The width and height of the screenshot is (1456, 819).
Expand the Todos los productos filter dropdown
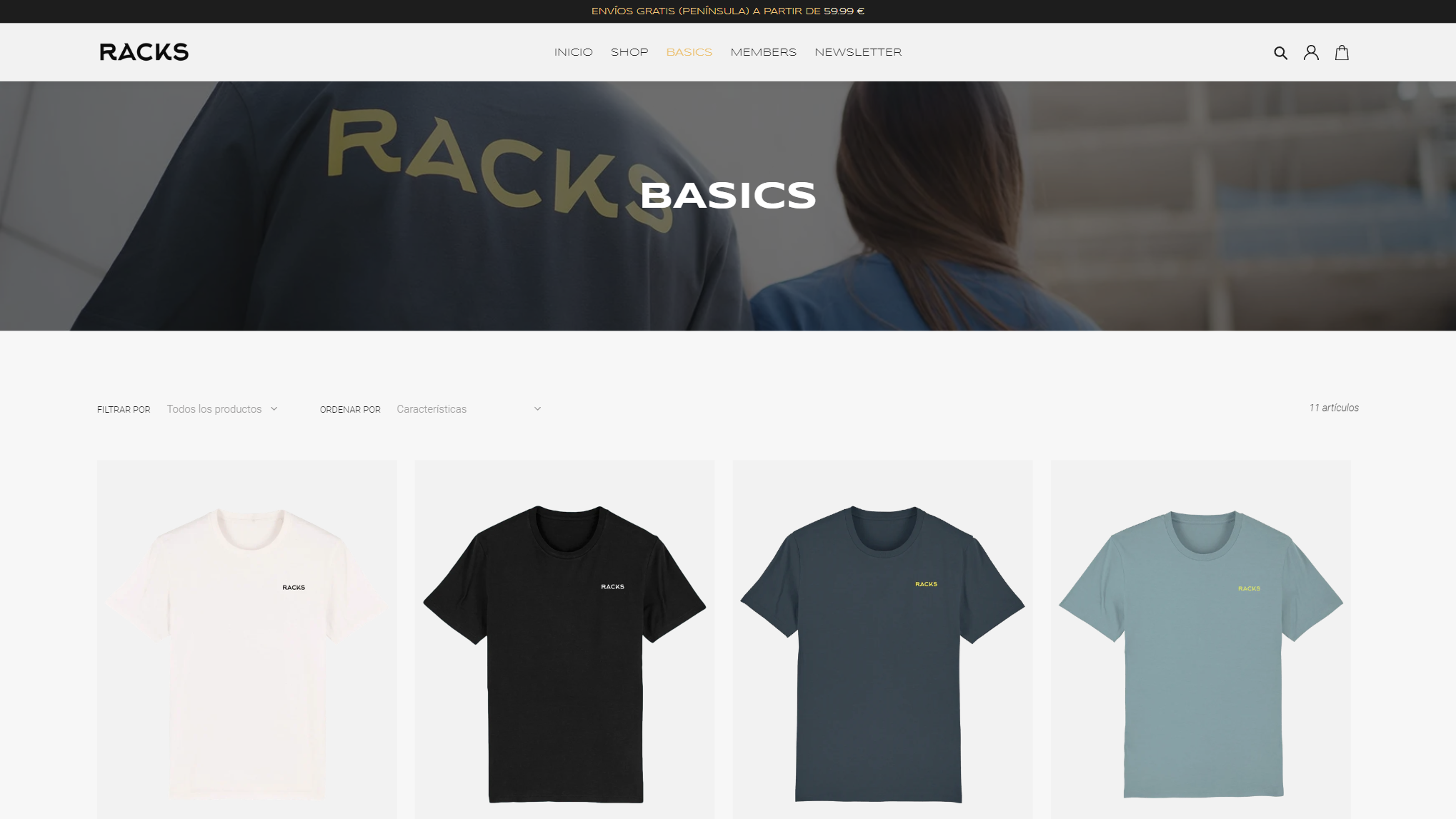coord(222,409)
